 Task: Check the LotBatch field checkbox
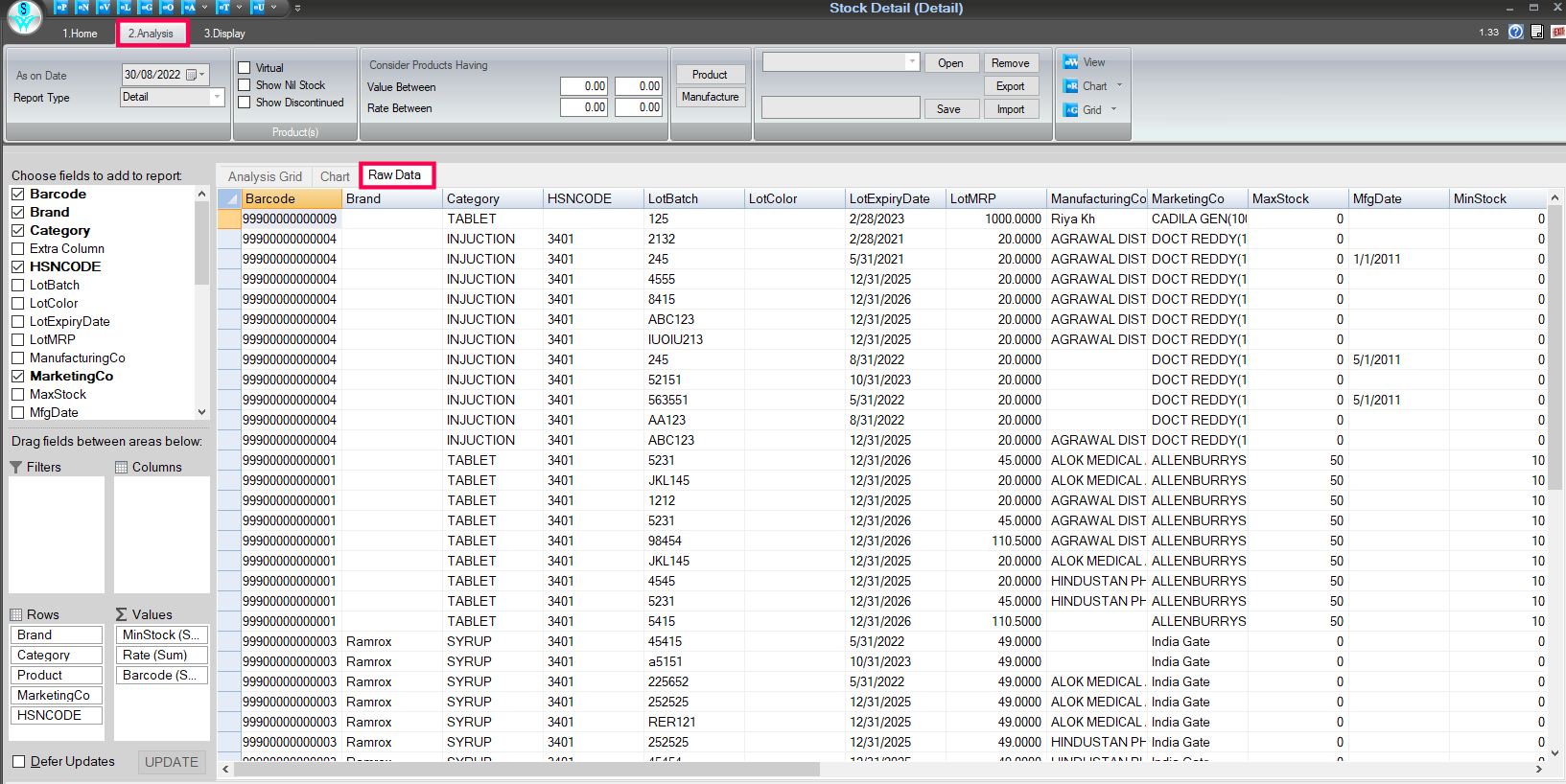[18, 285]
